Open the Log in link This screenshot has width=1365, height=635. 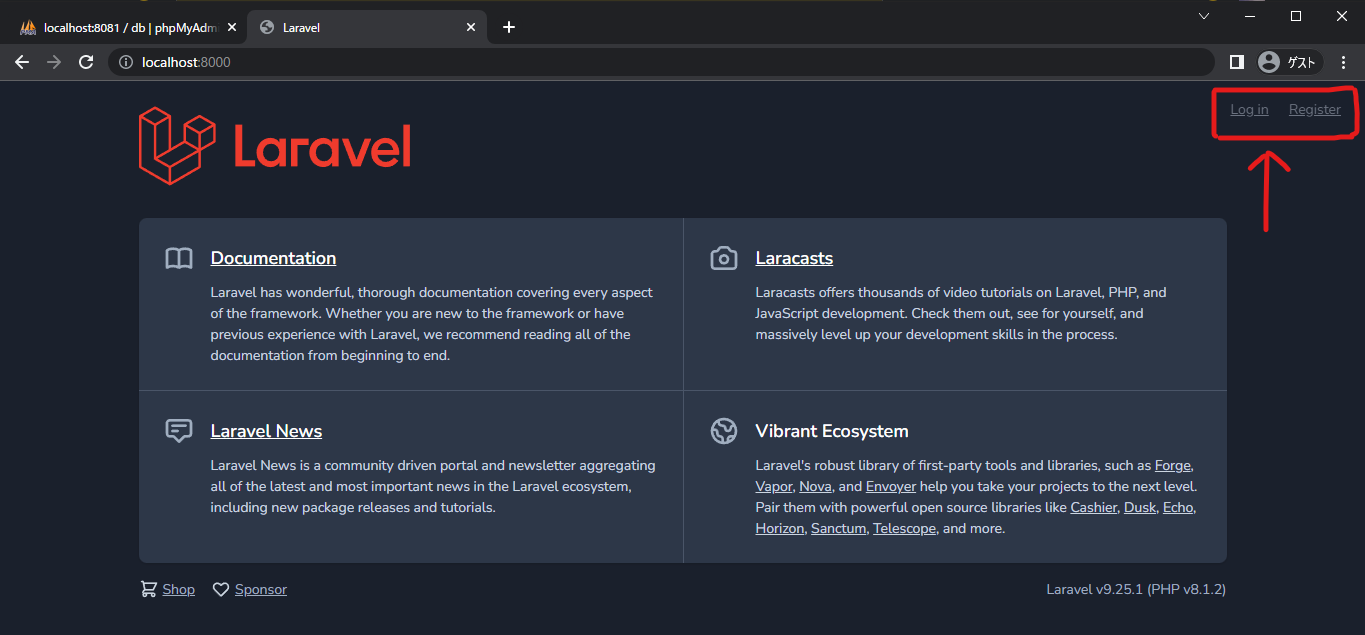pos(1249,109)
